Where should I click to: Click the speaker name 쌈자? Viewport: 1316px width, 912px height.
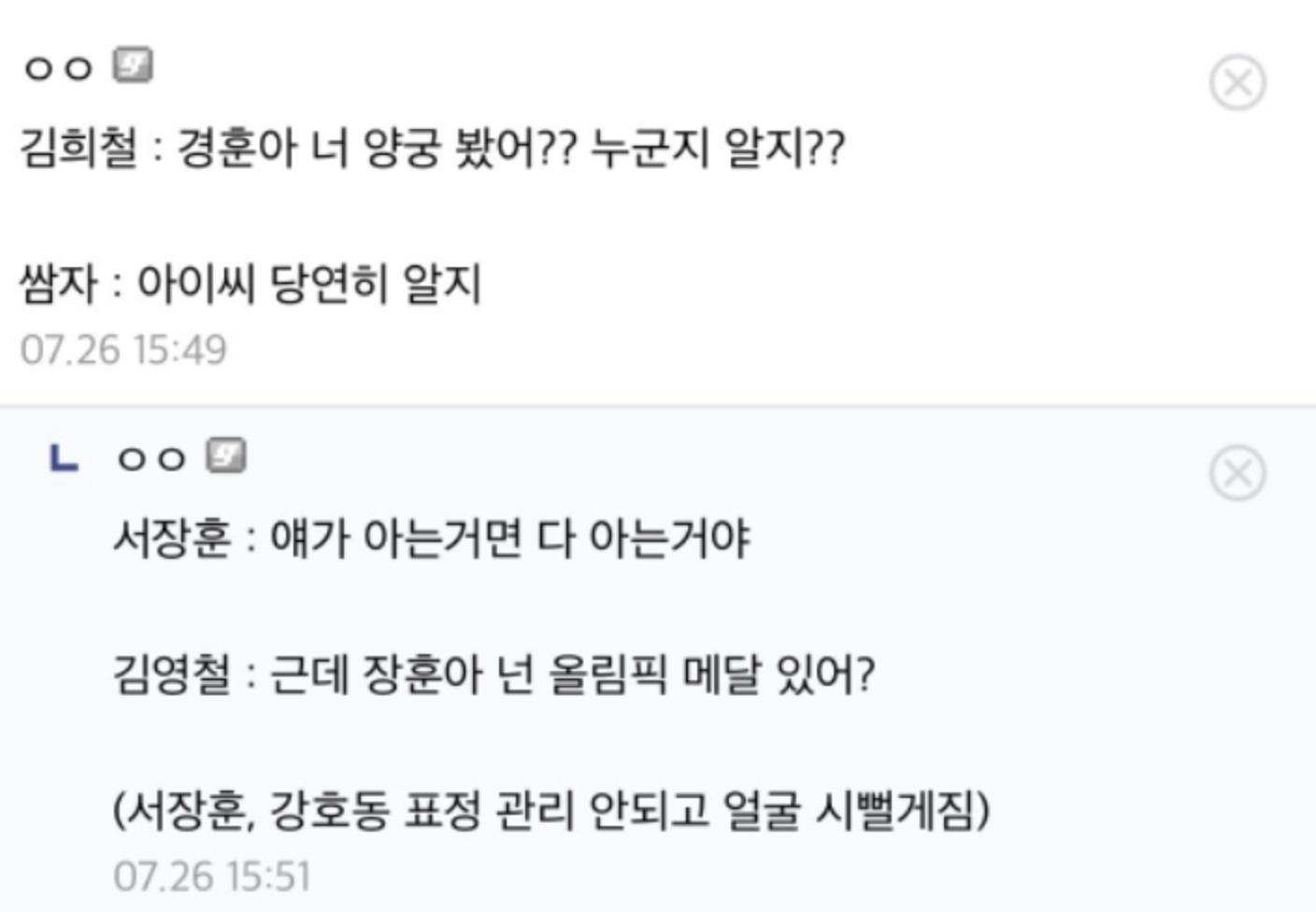point(58,283)
